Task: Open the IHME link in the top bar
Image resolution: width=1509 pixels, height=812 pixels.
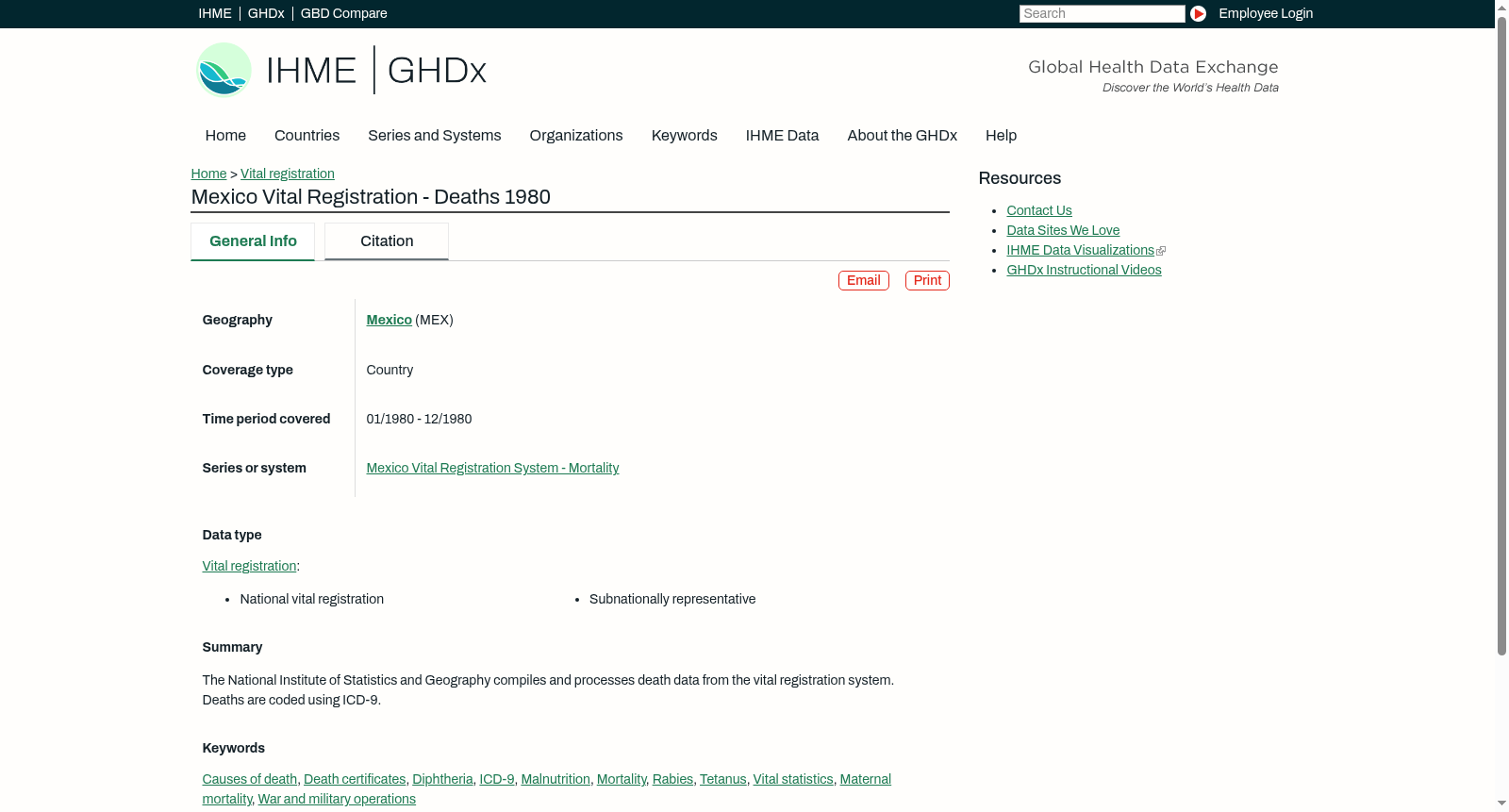Action: (215, 13)
